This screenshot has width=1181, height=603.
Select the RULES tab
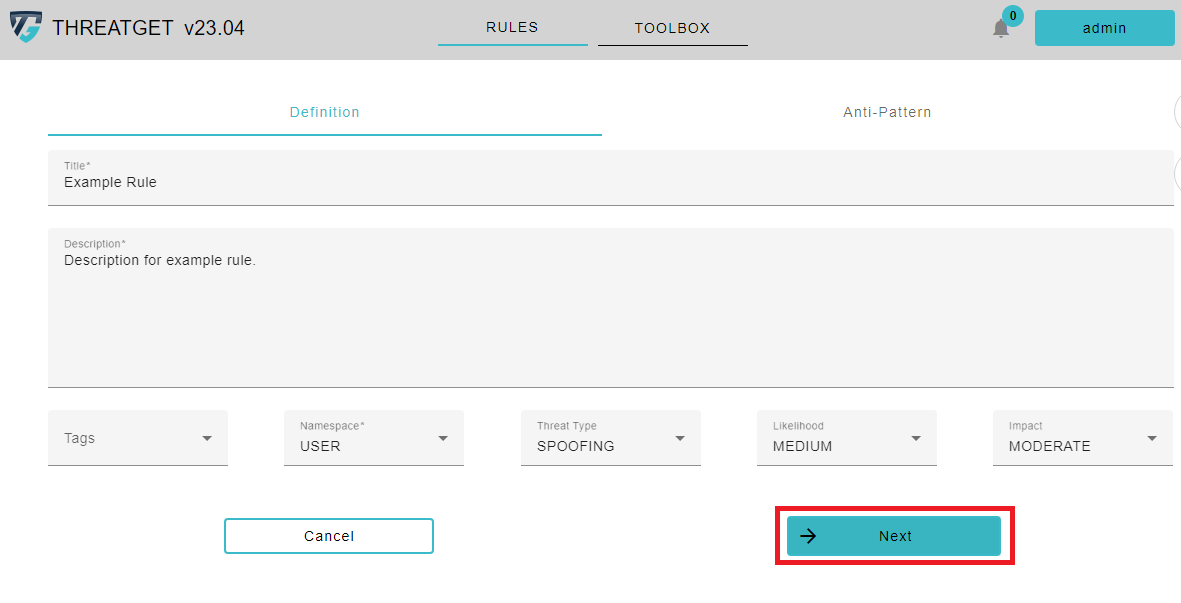[512, 27]
